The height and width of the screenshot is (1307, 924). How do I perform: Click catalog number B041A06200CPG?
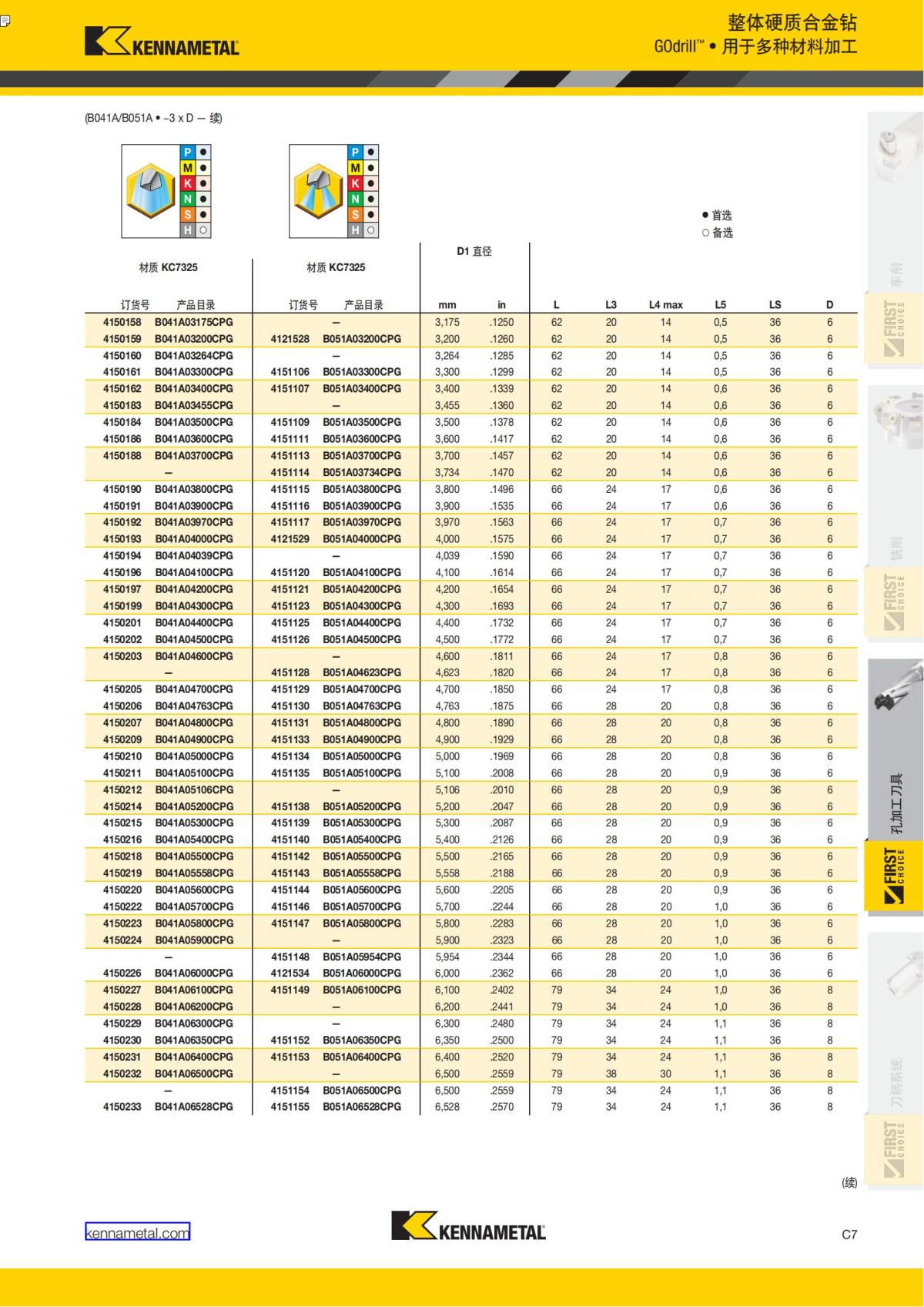194,1007
